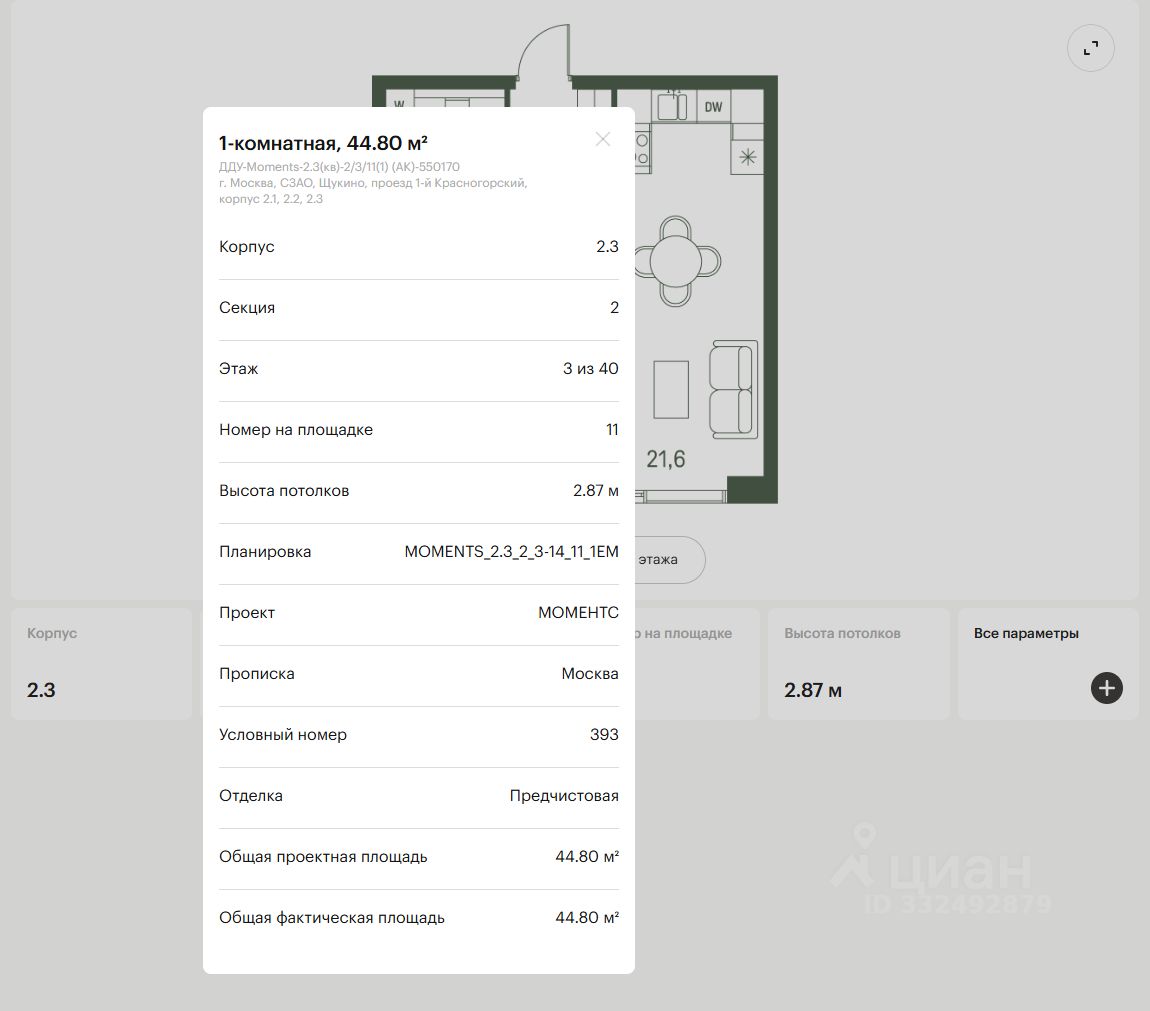Click the Планировка value MOMENTS_2.3_2_3-14_11_1EM

(x=511, y=551)
